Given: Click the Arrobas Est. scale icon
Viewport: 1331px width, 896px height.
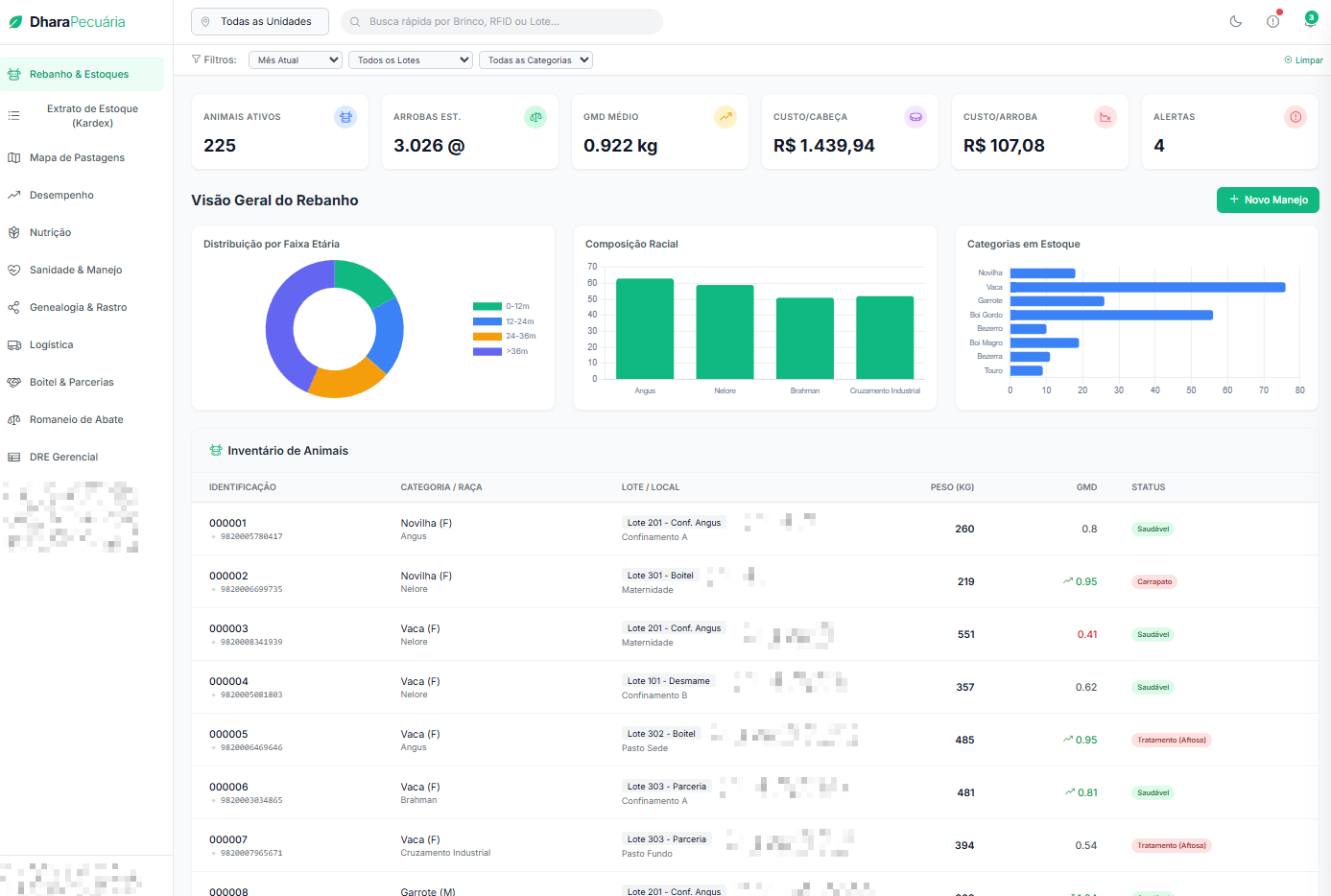Looking at the screenshot, I should click(x=535, y=117).
